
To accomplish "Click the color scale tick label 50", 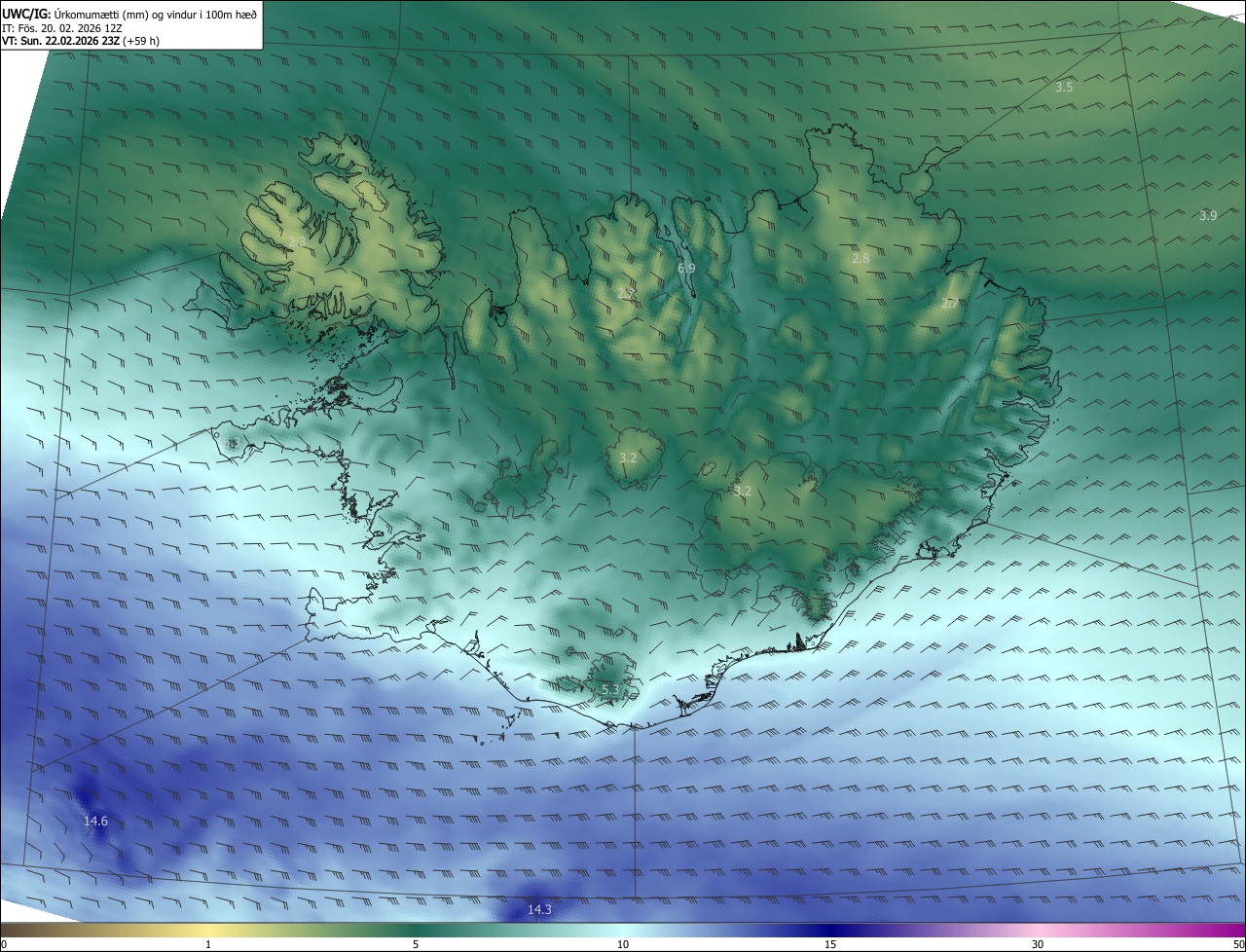I will (1238, 944).
